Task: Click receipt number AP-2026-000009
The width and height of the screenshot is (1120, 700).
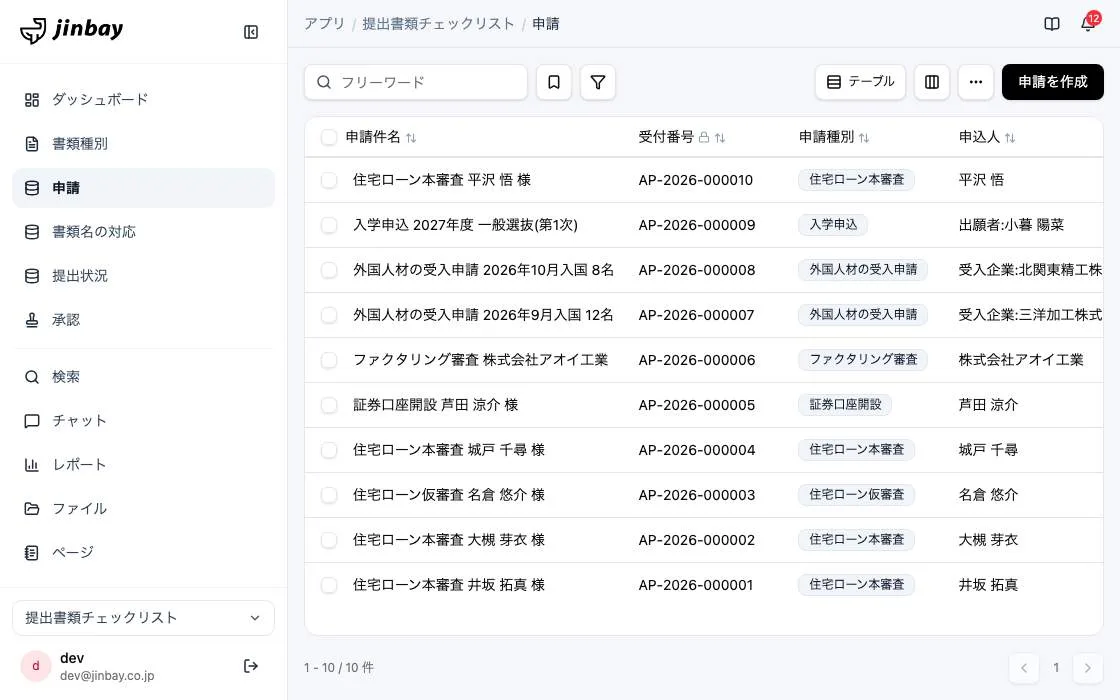Action: [x=696, y=225]
